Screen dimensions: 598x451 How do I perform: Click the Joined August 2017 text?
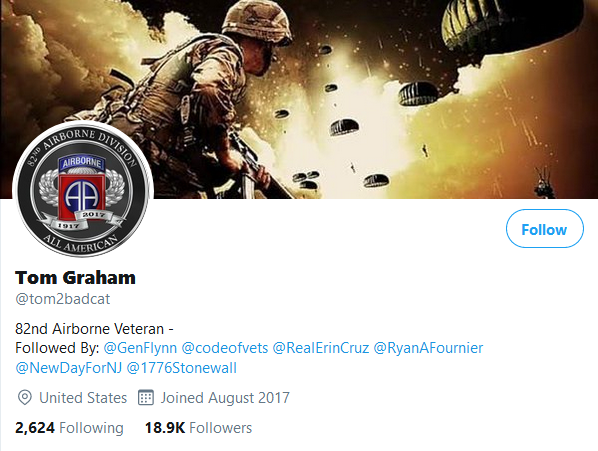pos(225,398)
